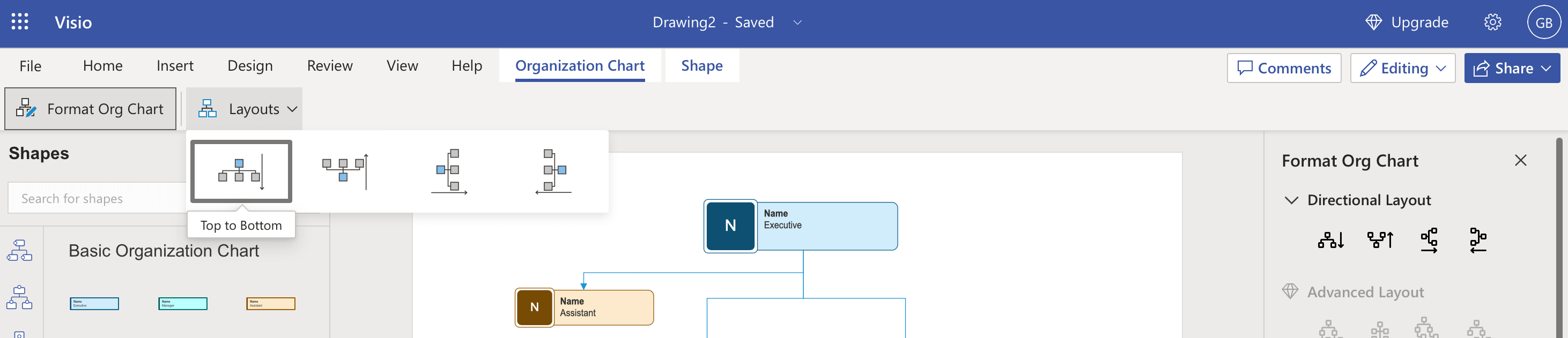Open the settings gear
This screenshot has height=338, width=1568.
[1492, 22]
